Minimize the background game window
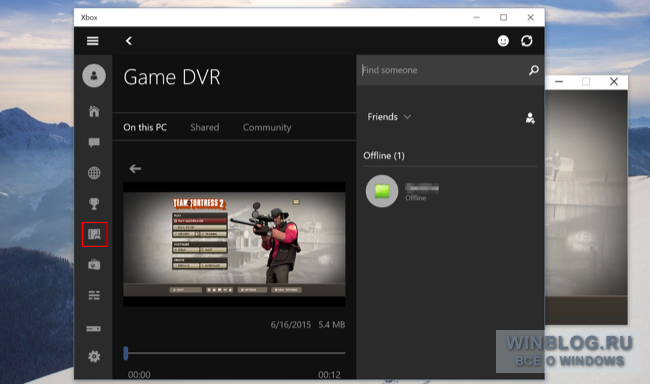This screenshot has height=384, width=650. (x=559, y=82)
